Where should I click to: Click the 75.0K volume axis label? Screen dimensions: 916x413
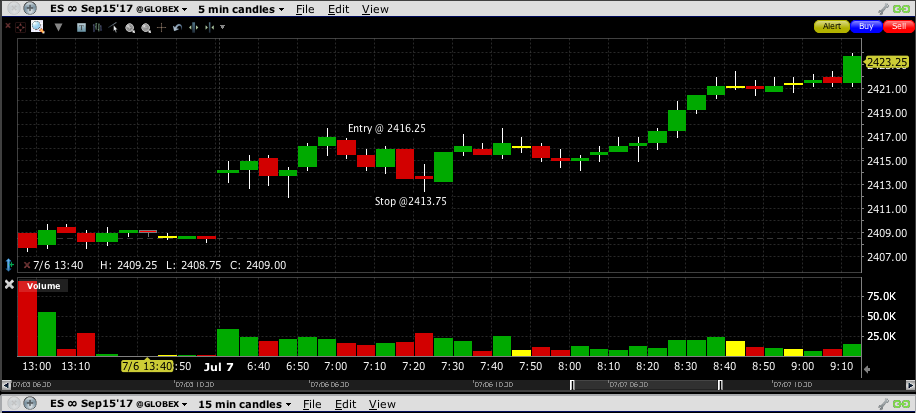click(x=882, y=297)
